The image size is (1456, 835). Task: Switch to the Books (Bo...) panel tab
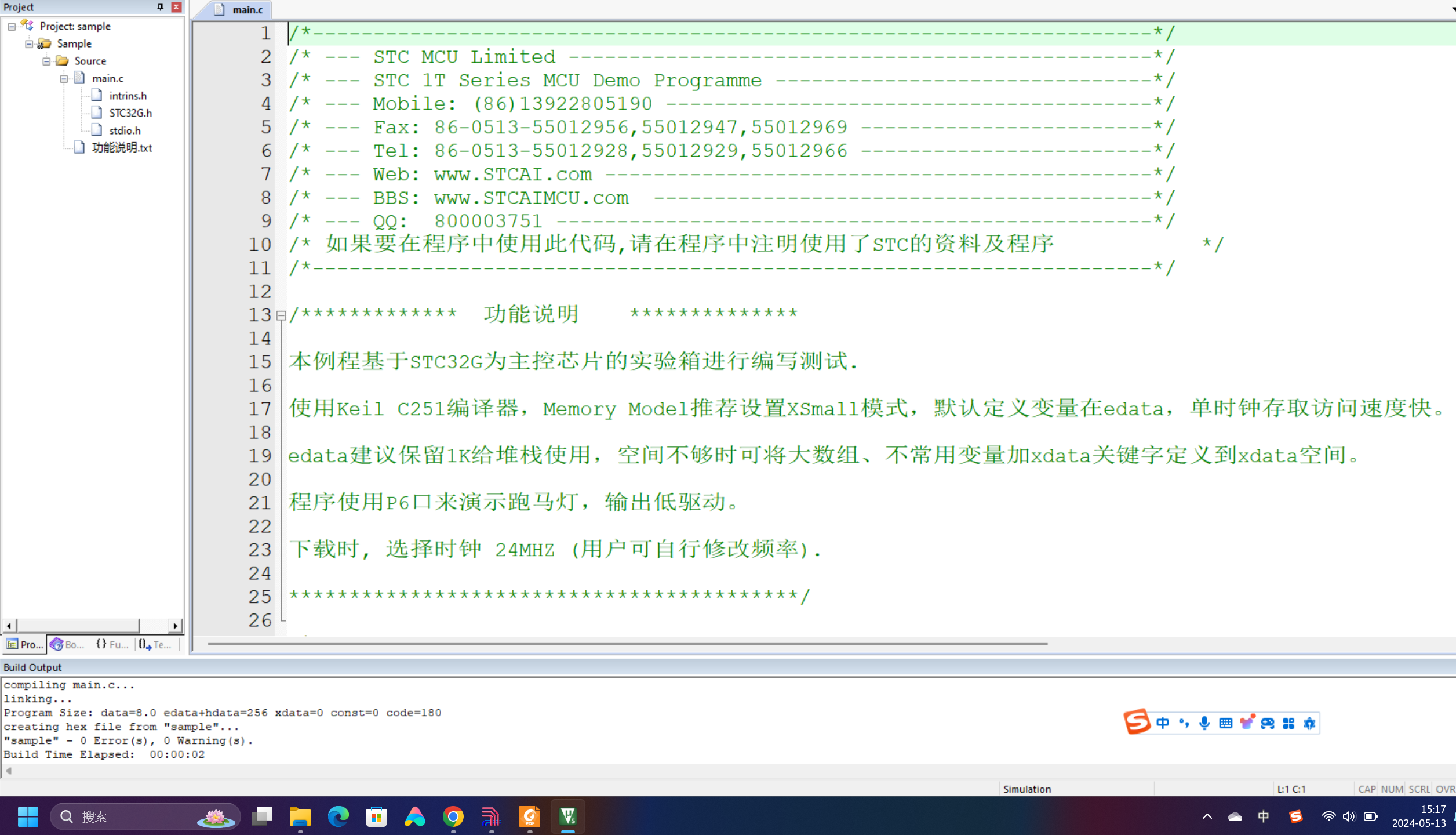[68, 644]
